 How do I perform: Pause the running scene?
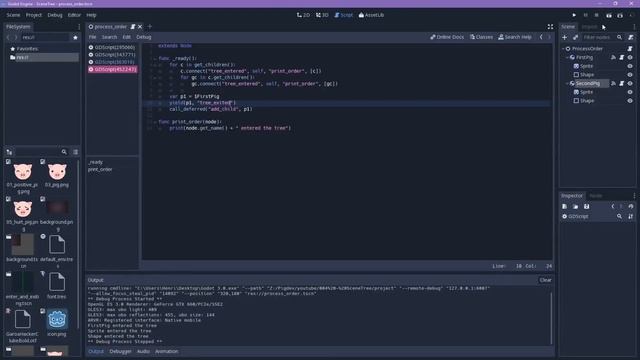(x=585, y=15)
